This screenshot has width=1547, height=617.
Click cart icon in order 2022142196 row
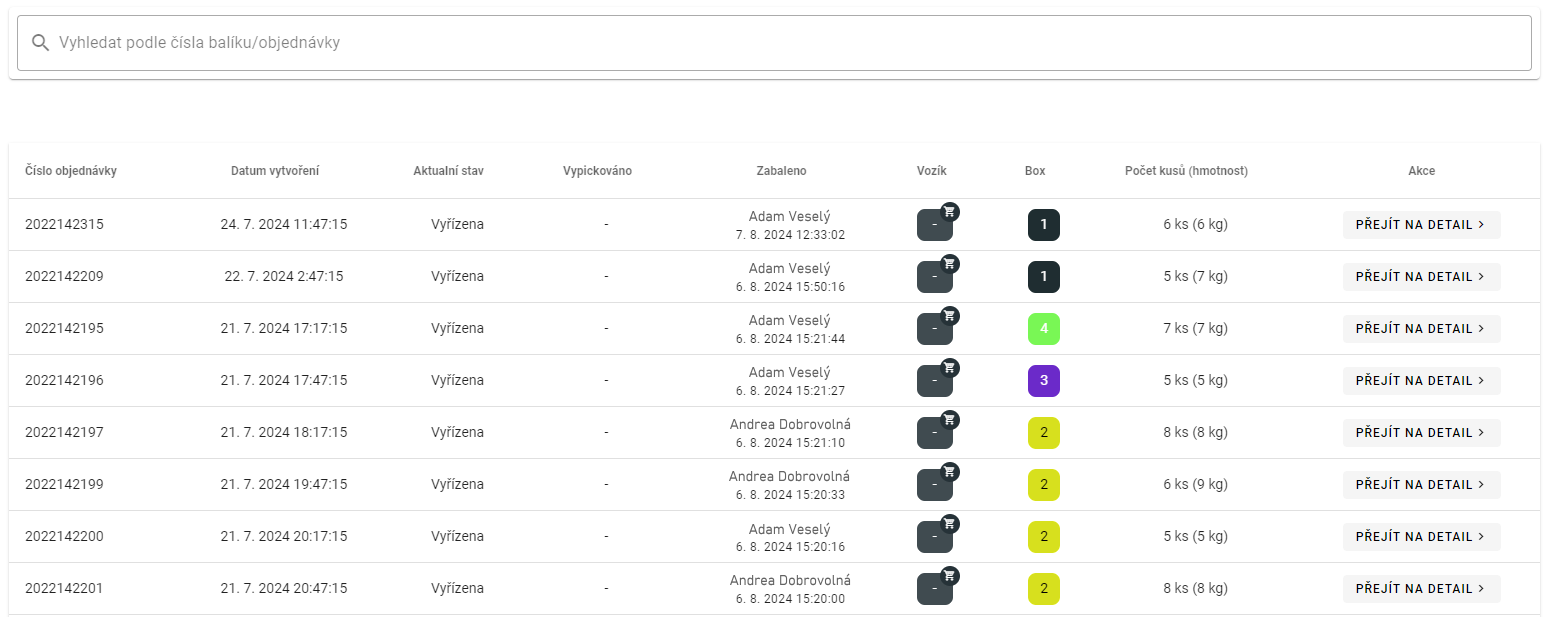coord(950,367)
